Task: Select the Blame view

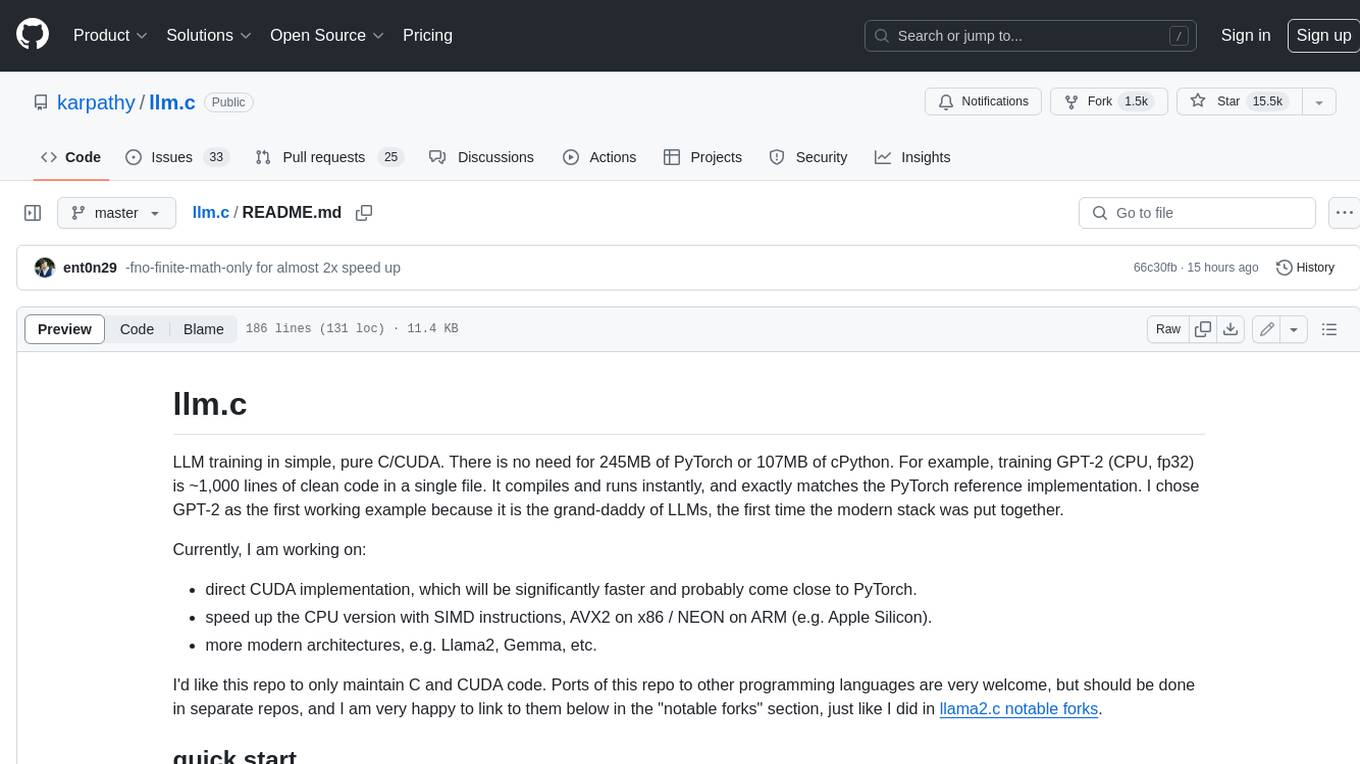Action: pos(203,329)
